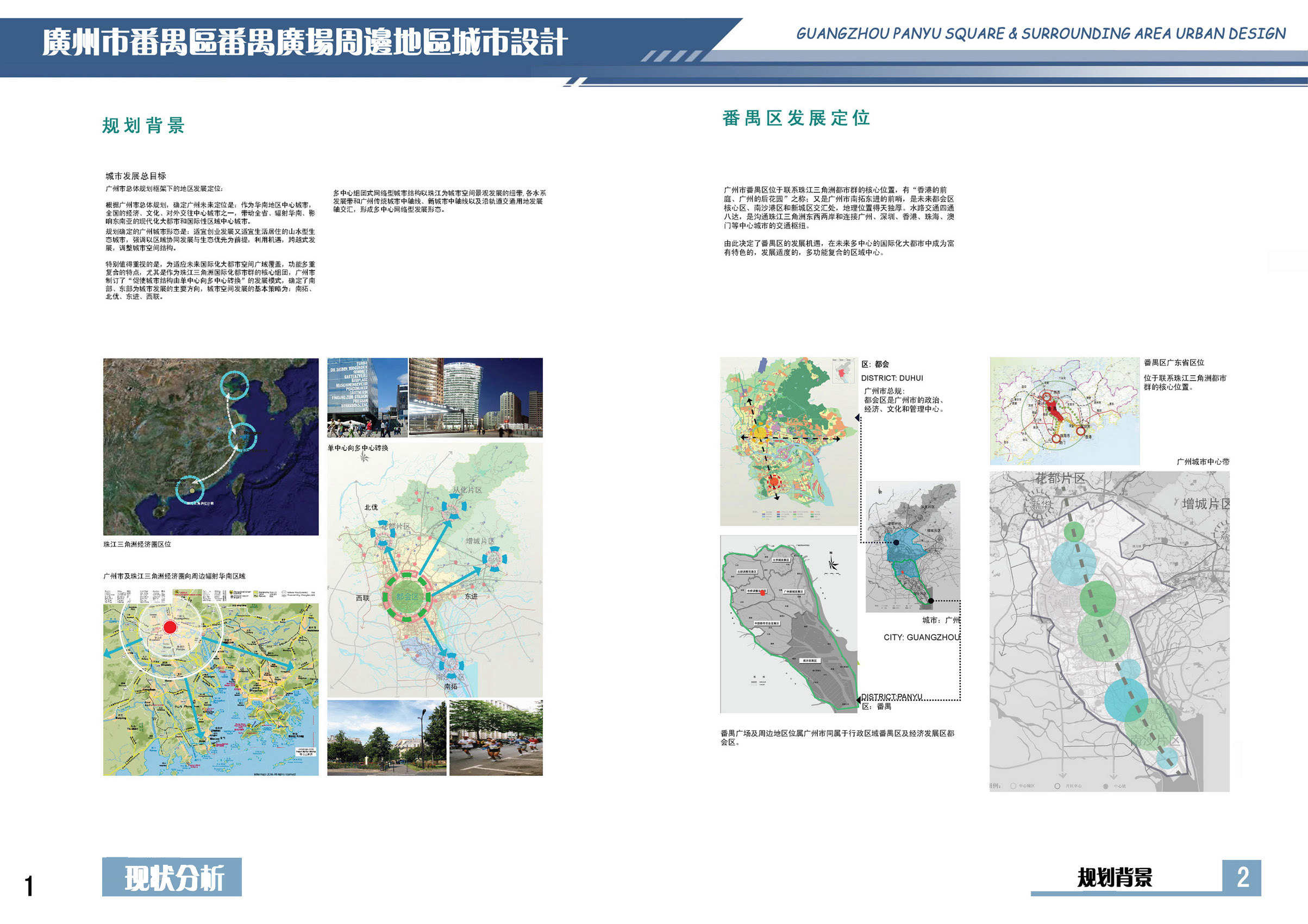The width and height of the screenshot is (1308, 924).
Task: Click the '从化片区' label on the multi-center map
Action: click(x=467, y=489)
